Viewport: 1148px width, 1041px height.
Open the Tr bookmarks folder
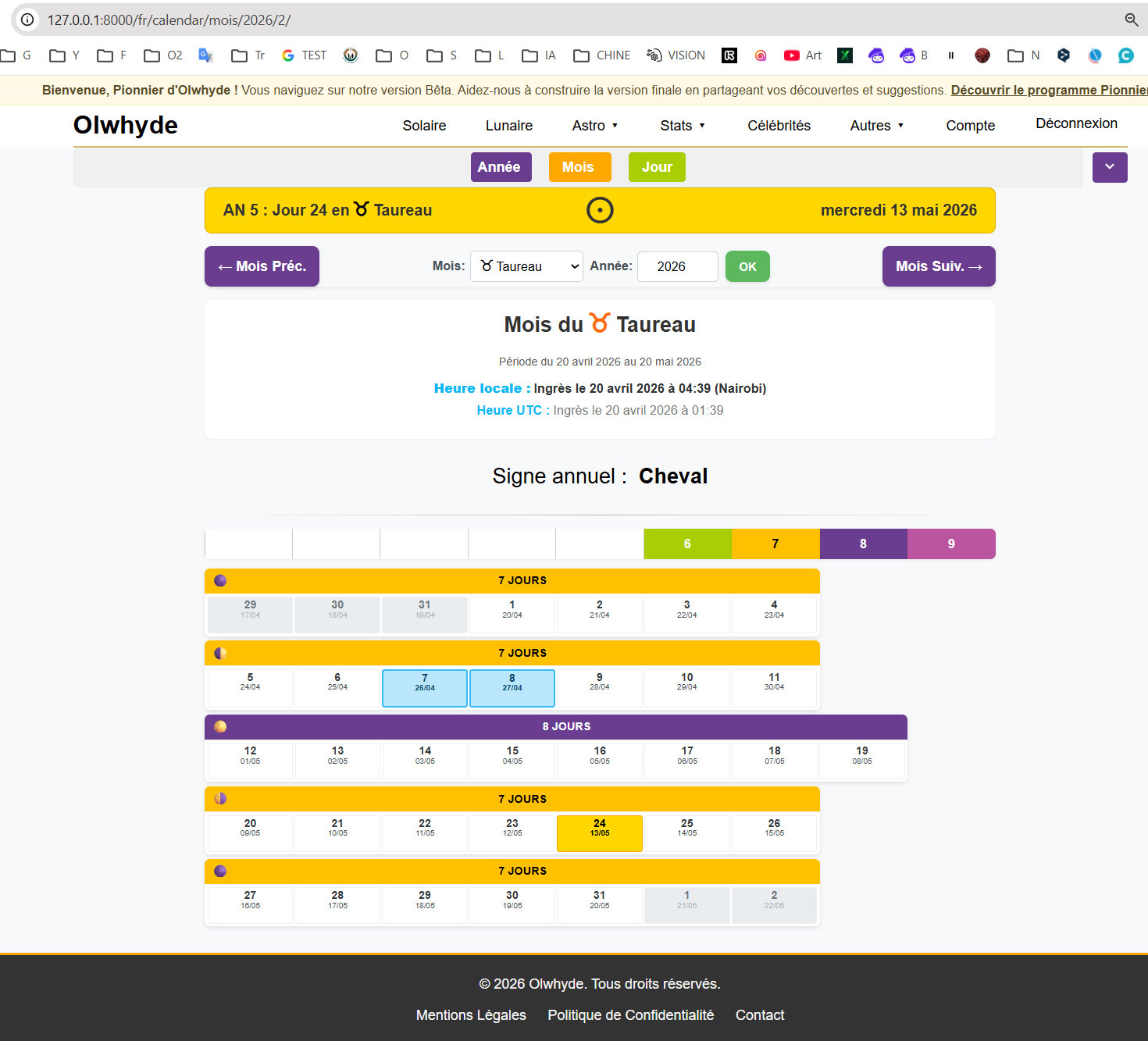click(248, 55)
